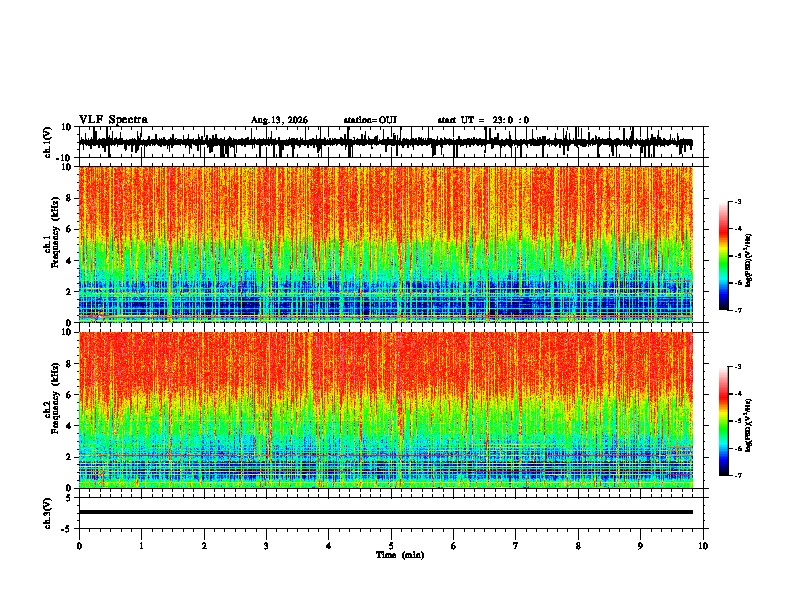Screen dimensions: 792x612
Task: Click the "-3" tick on ch.2 colorbar
Action: (737, 367)
